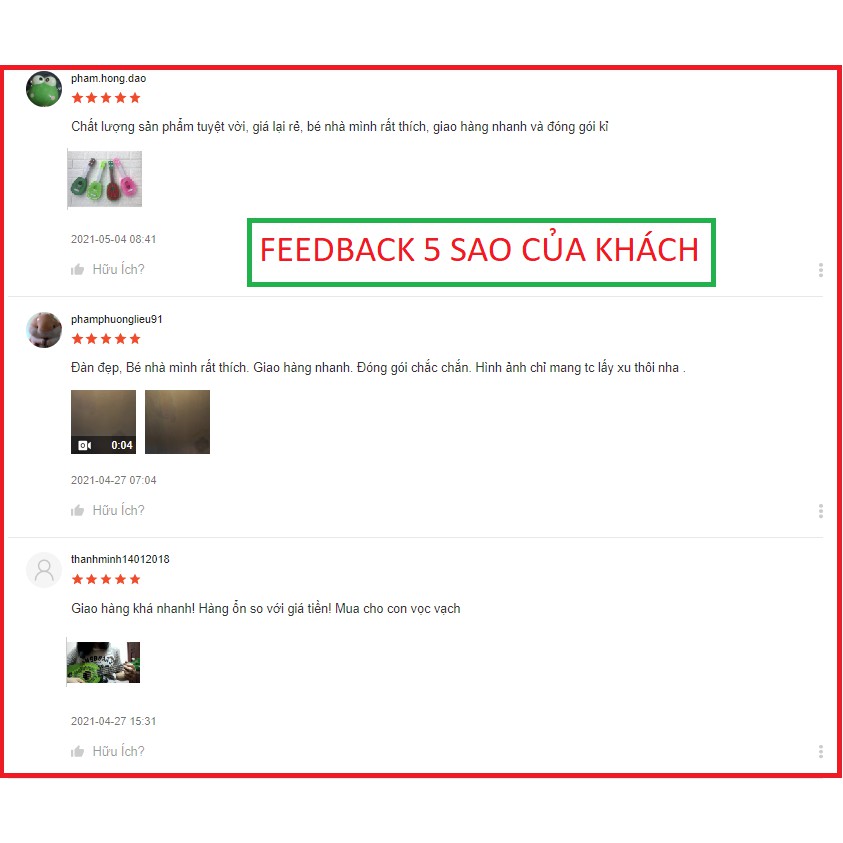The width and height of the screenshot is (843, 843).
Task: Click thanhminh14012018's default grey avatar
Action: click(x=44, y=570)
